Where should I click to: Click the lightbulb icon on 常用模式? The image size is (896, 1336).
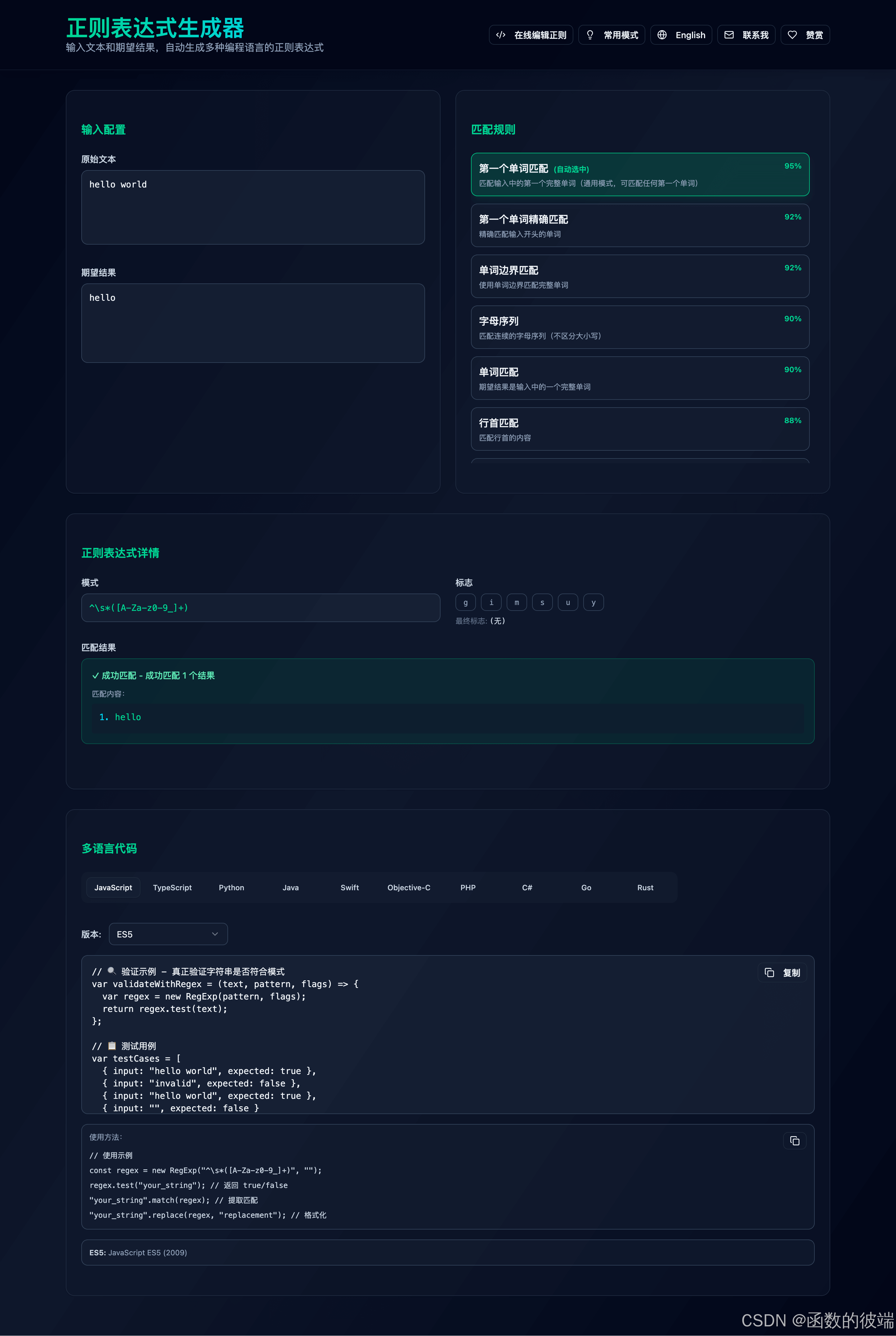pos(590,35)
